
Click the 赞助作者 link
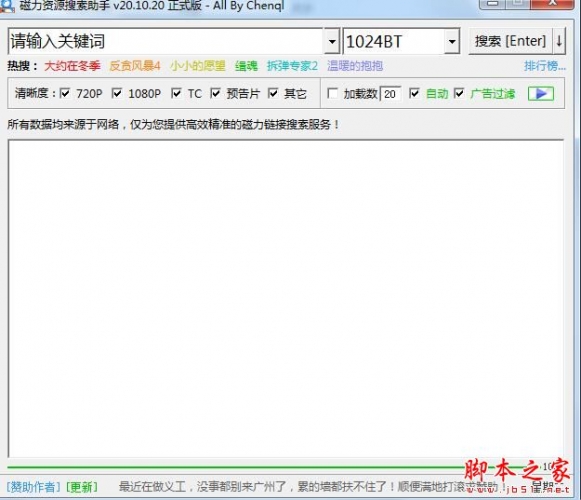pos(33,487)
